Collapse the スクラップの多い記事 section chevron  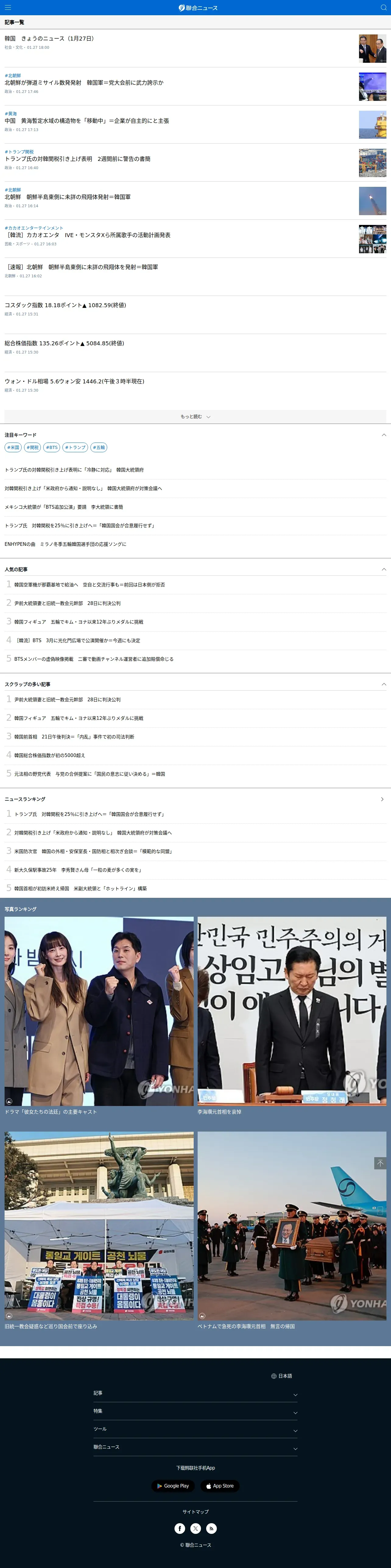pos(383,684)
